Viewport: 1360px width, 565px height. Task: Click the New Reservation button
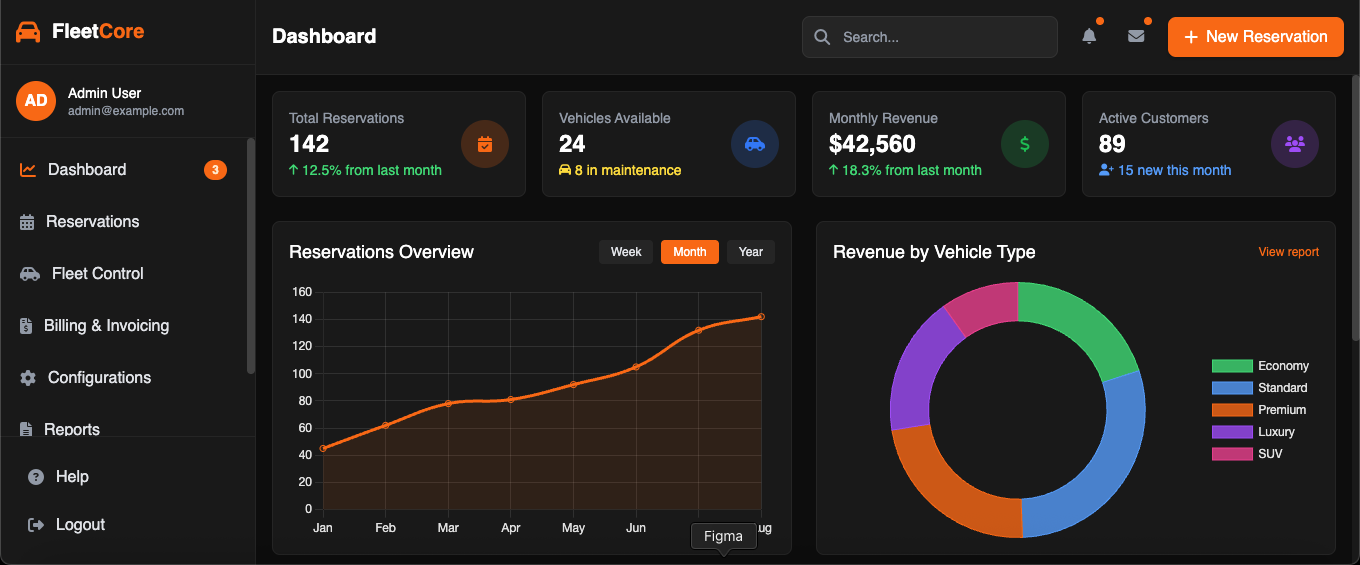tap(1255, 37)
